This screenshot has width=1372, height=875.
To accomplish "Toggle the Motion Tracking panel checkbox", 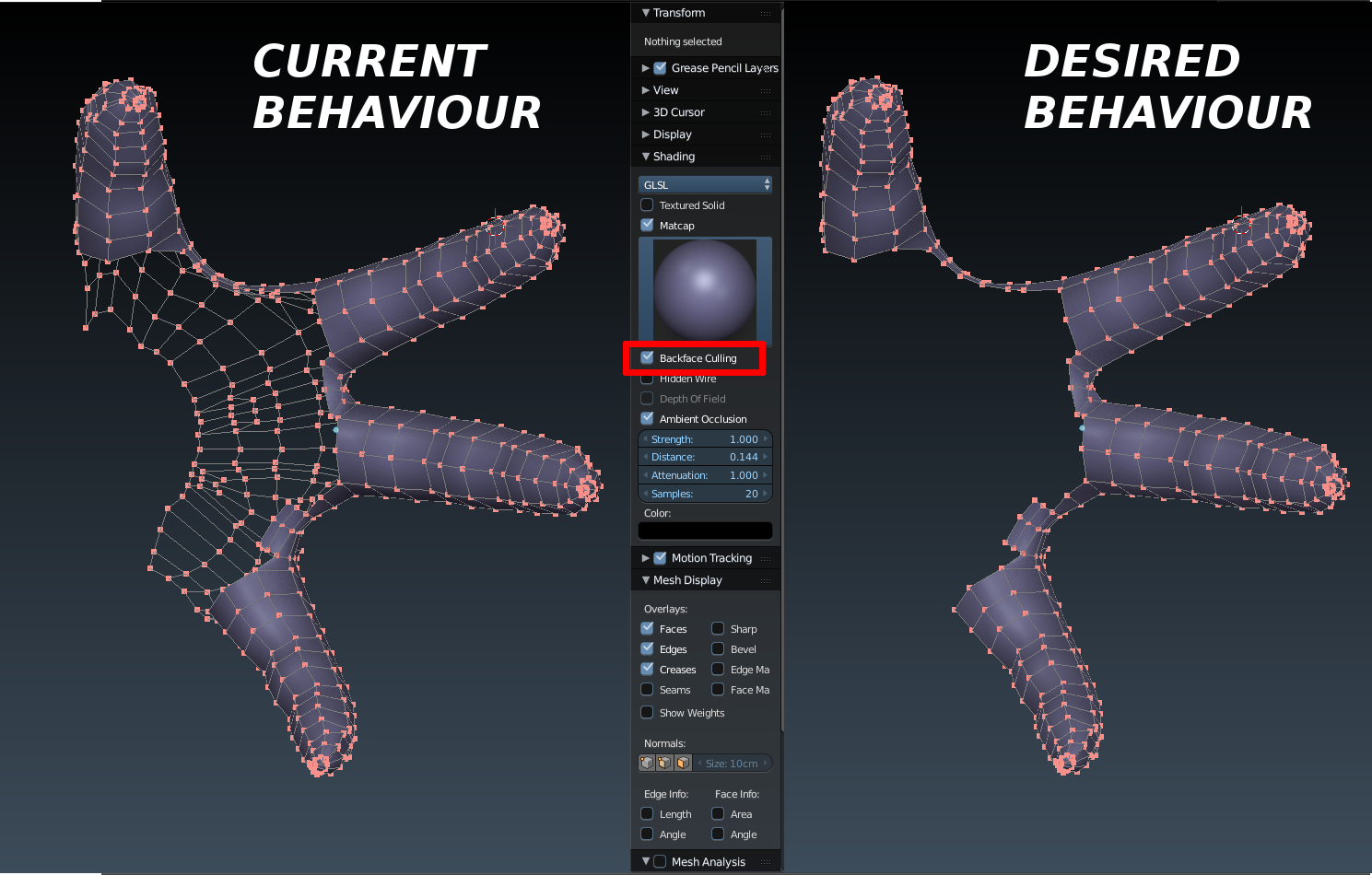I will [660, 558].
